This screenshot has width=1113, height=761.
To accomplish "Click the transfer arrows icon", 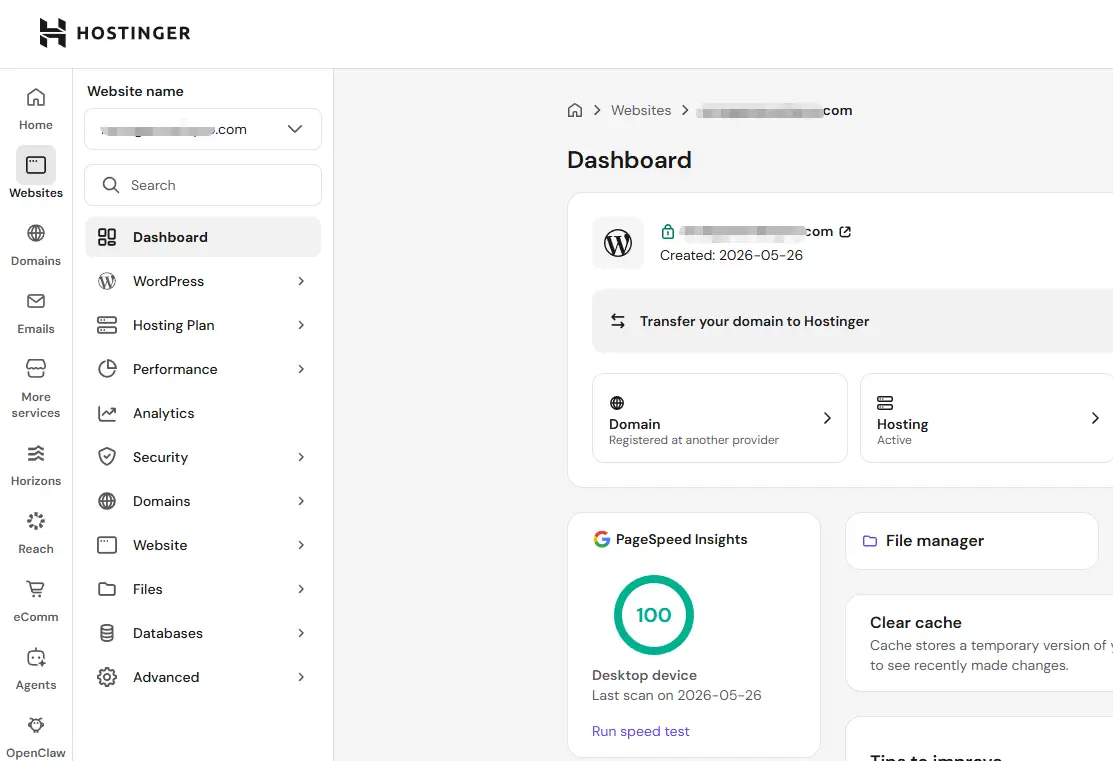I will point(618,321).
